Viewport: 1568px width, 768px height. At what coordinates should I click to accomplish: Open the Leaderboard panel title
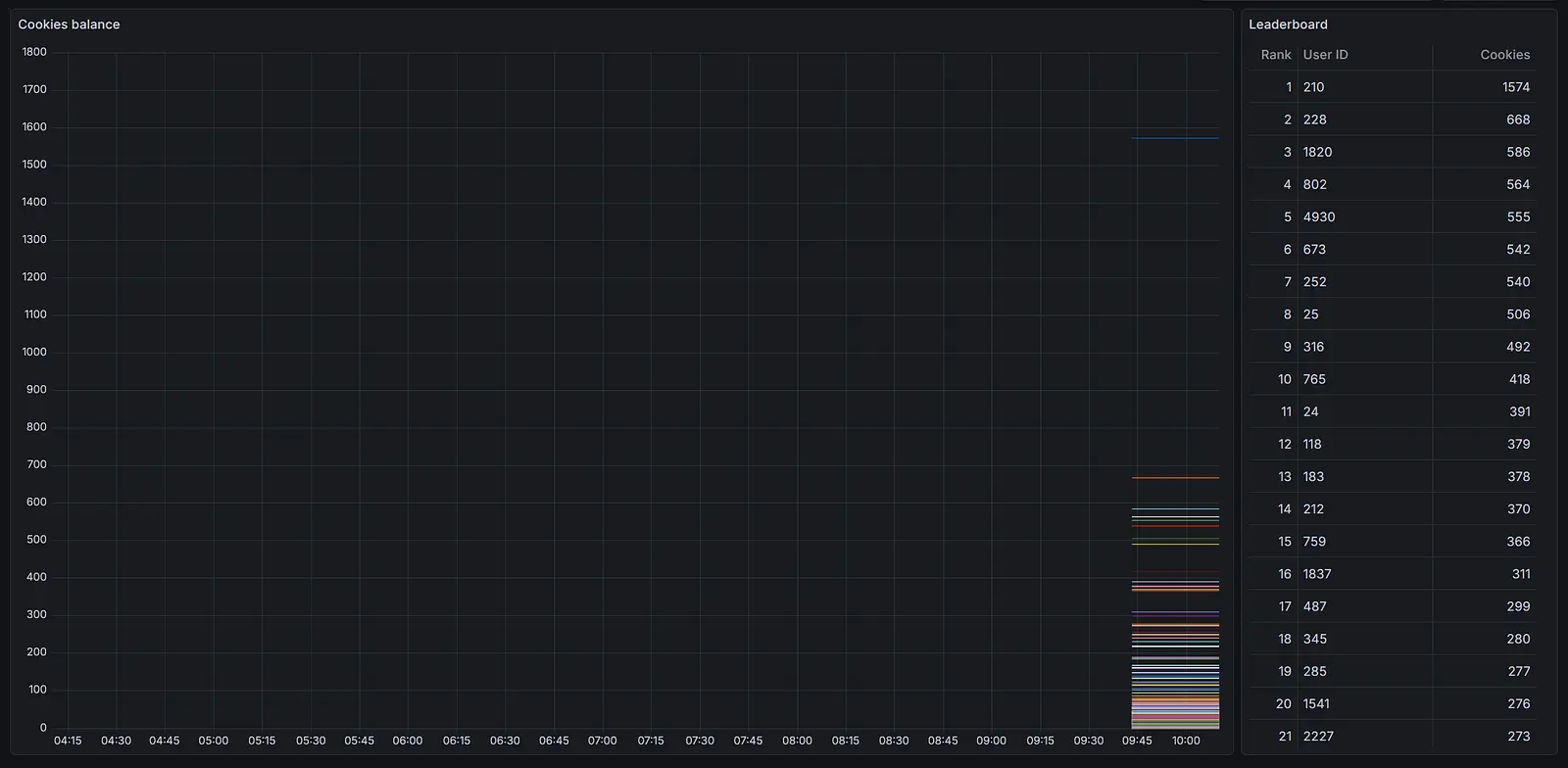pos(1288,24)
